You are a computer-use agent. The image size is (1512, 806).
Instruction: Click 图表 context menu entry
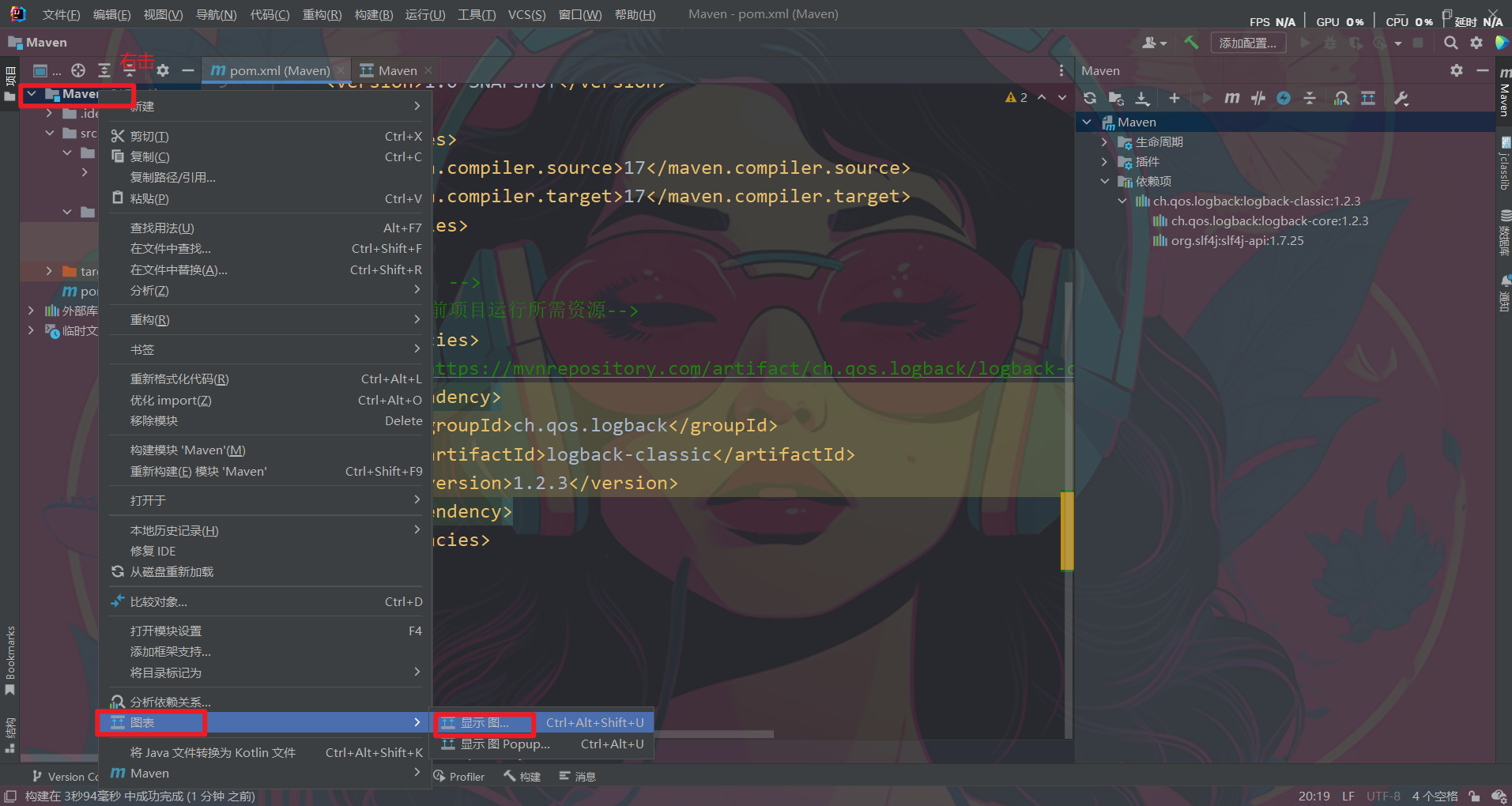266,722
